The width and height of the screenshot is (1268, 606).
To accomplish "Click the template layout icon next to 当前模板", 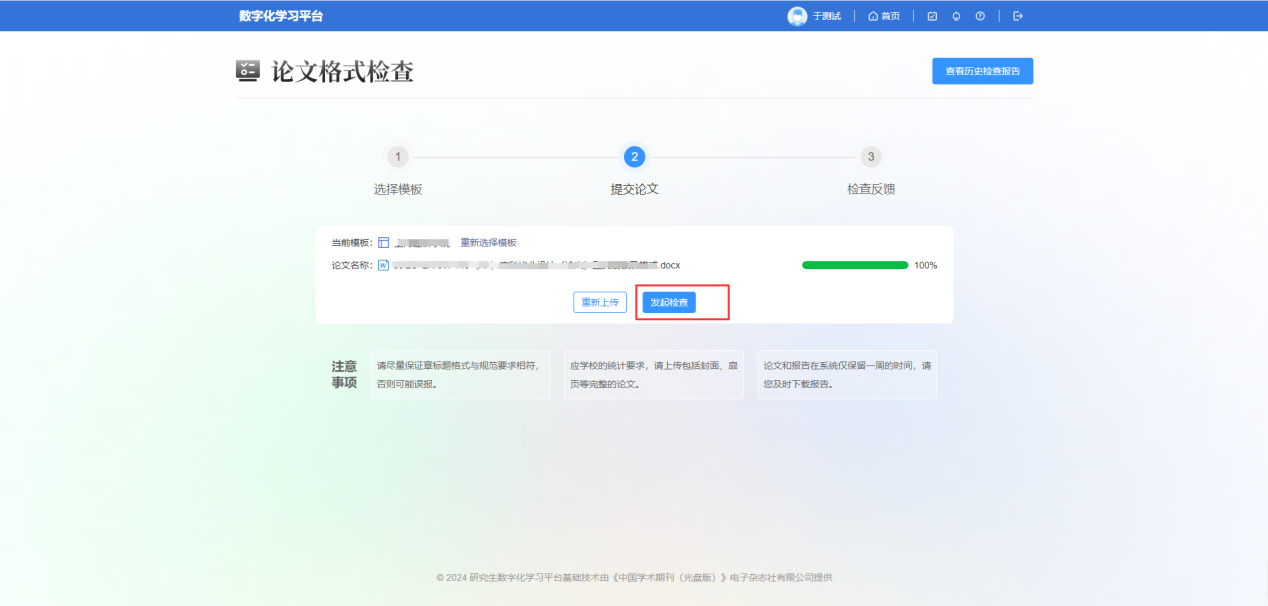I will [383, 243].
